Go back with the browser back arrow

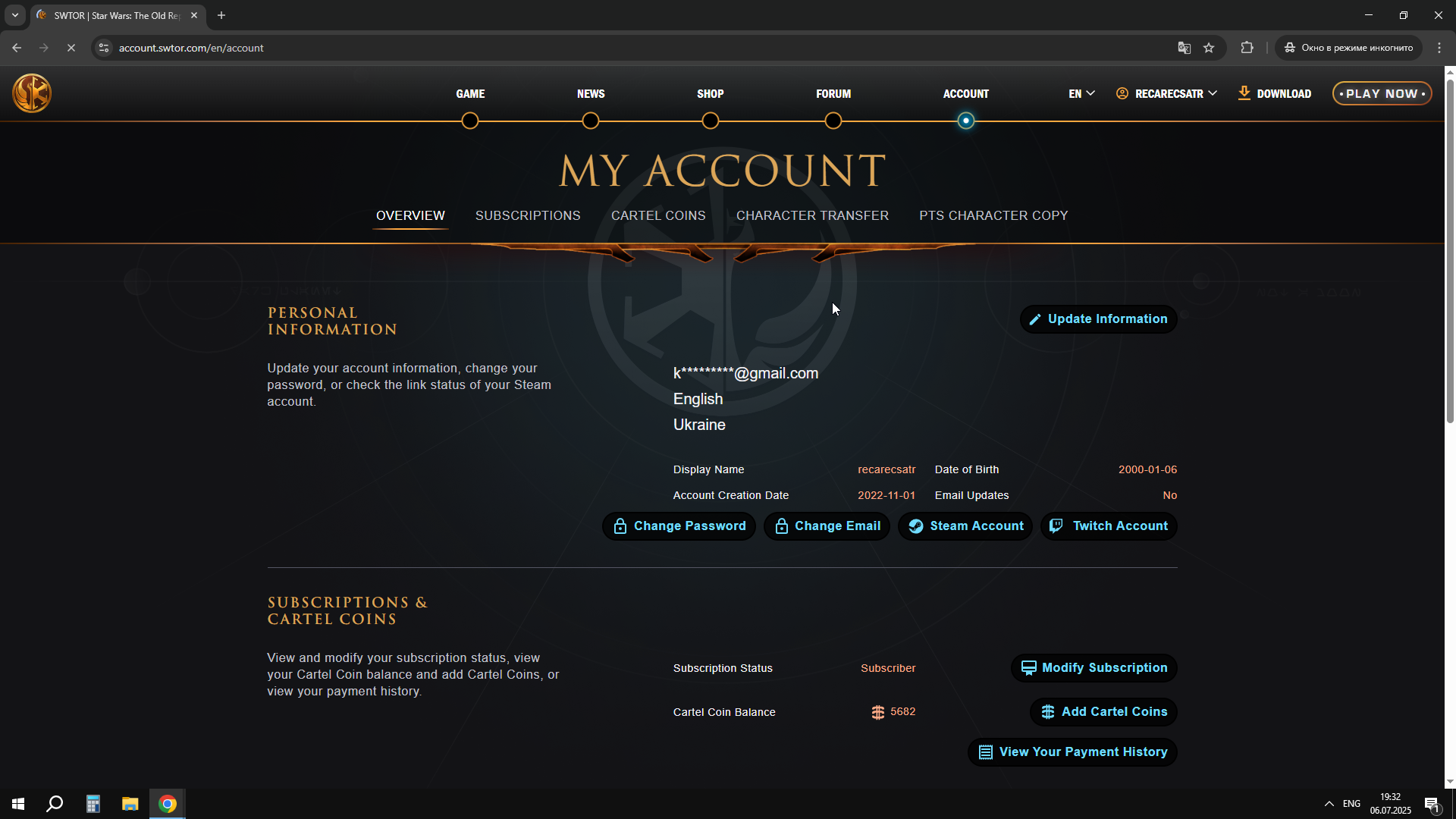[17, 48]
